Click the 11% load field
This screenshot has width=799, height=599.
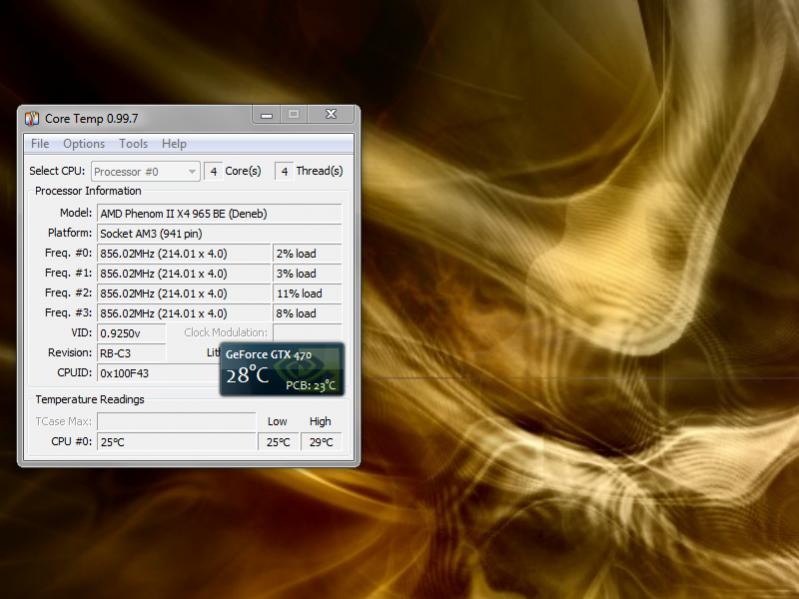click(307, 293)
